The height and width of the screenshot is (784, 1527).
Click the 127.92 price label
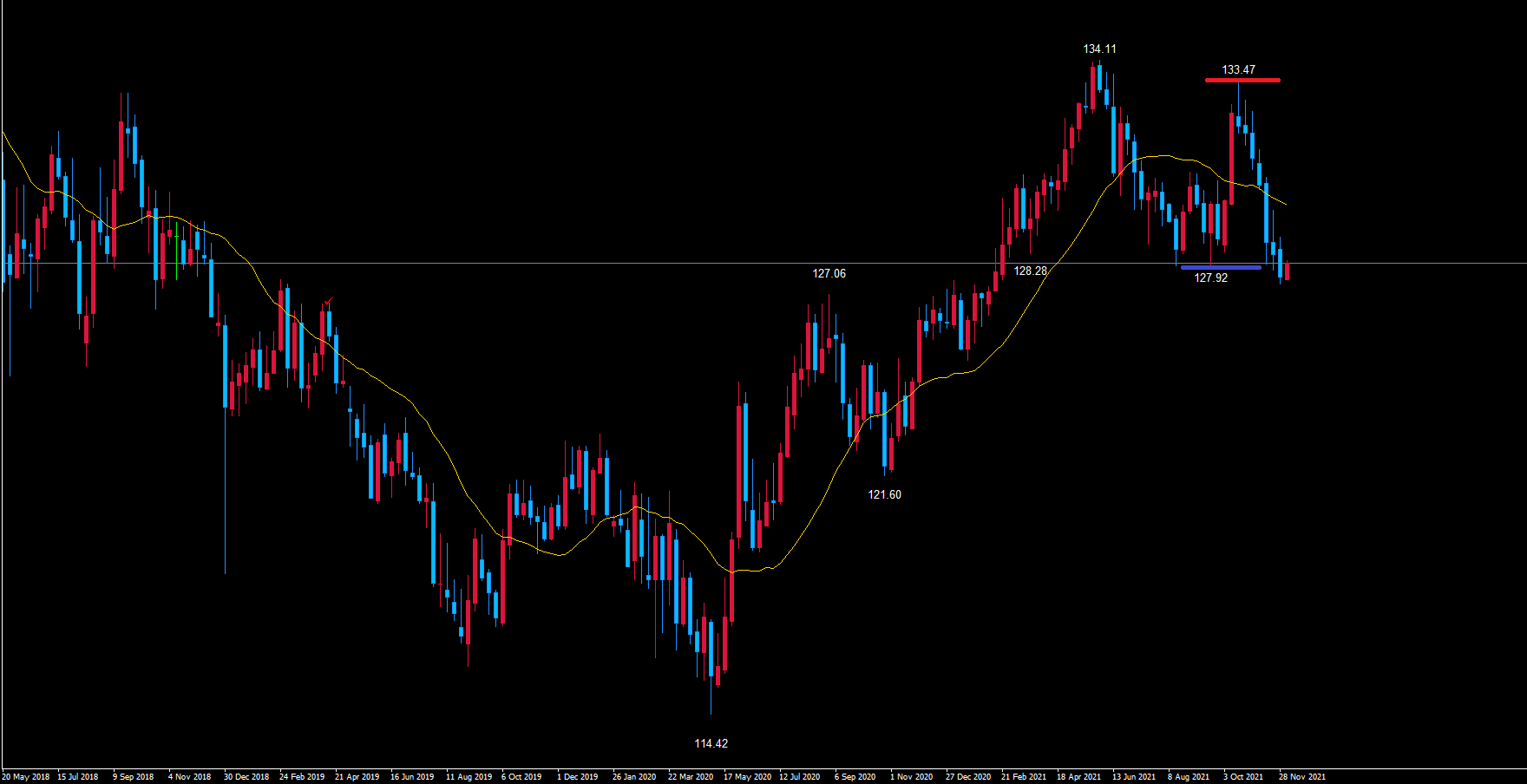(1210, 278)
